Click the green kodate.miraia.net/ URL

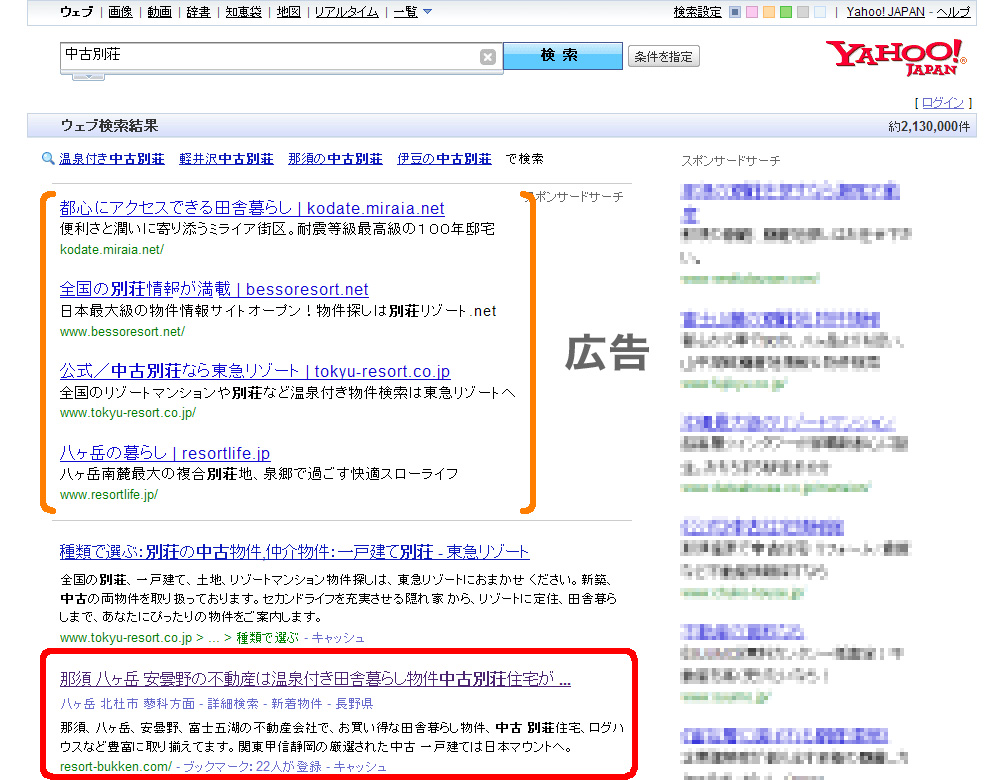coord(112,249)
